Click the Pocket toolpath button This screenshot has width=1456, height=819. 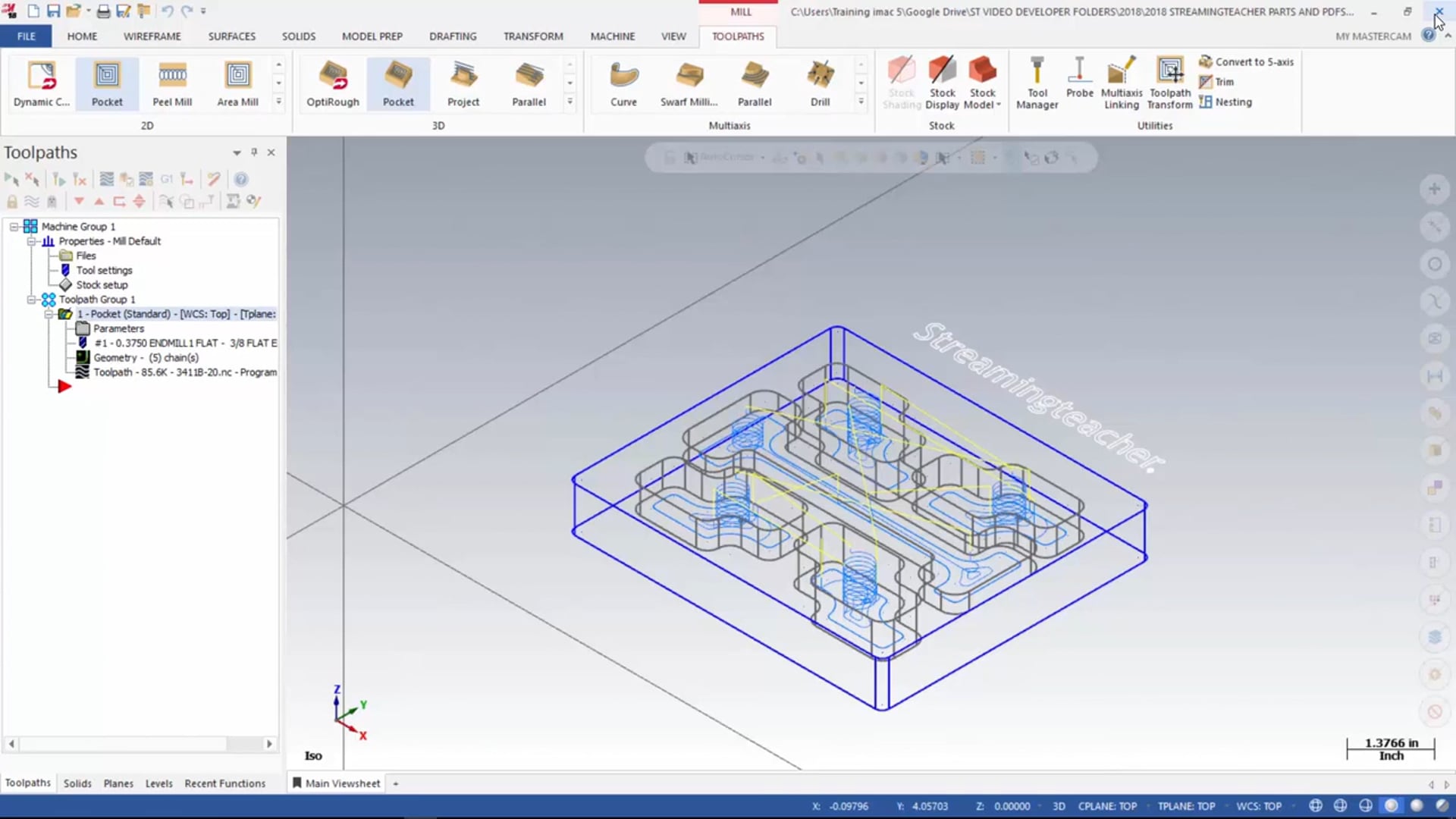coord(106,83)
